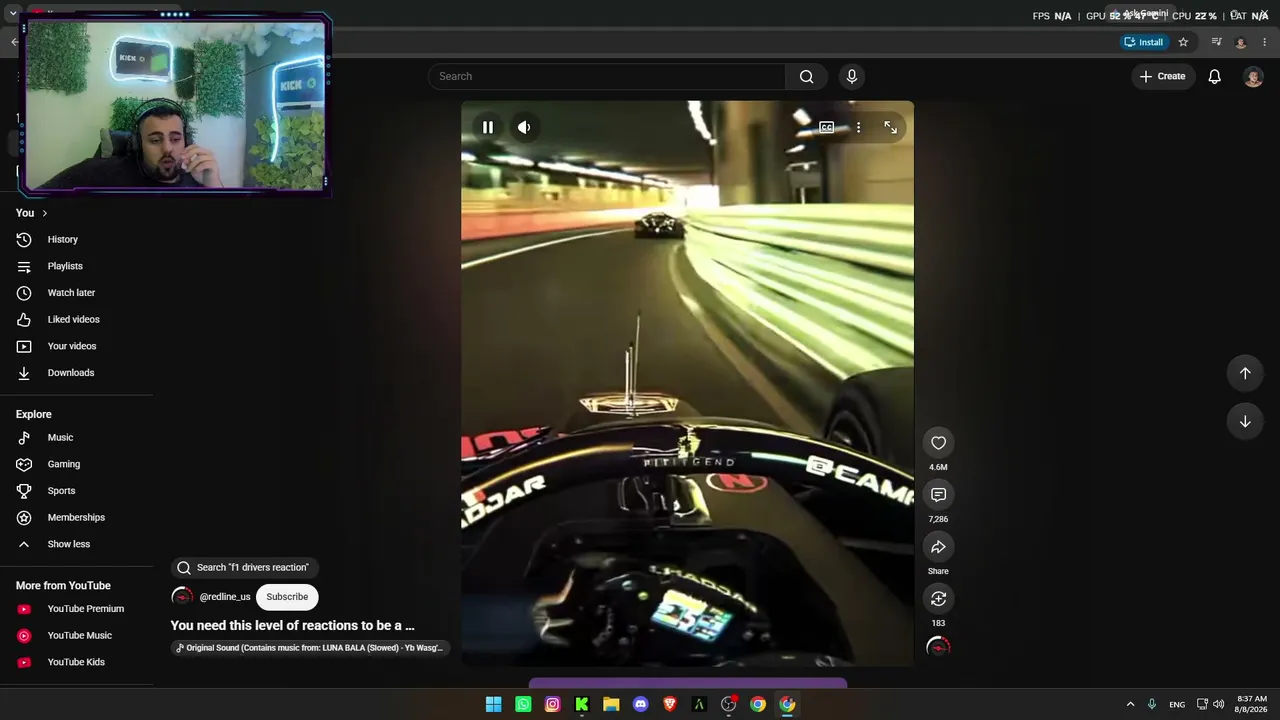Click the YouTube search field

tap(607, 76)
